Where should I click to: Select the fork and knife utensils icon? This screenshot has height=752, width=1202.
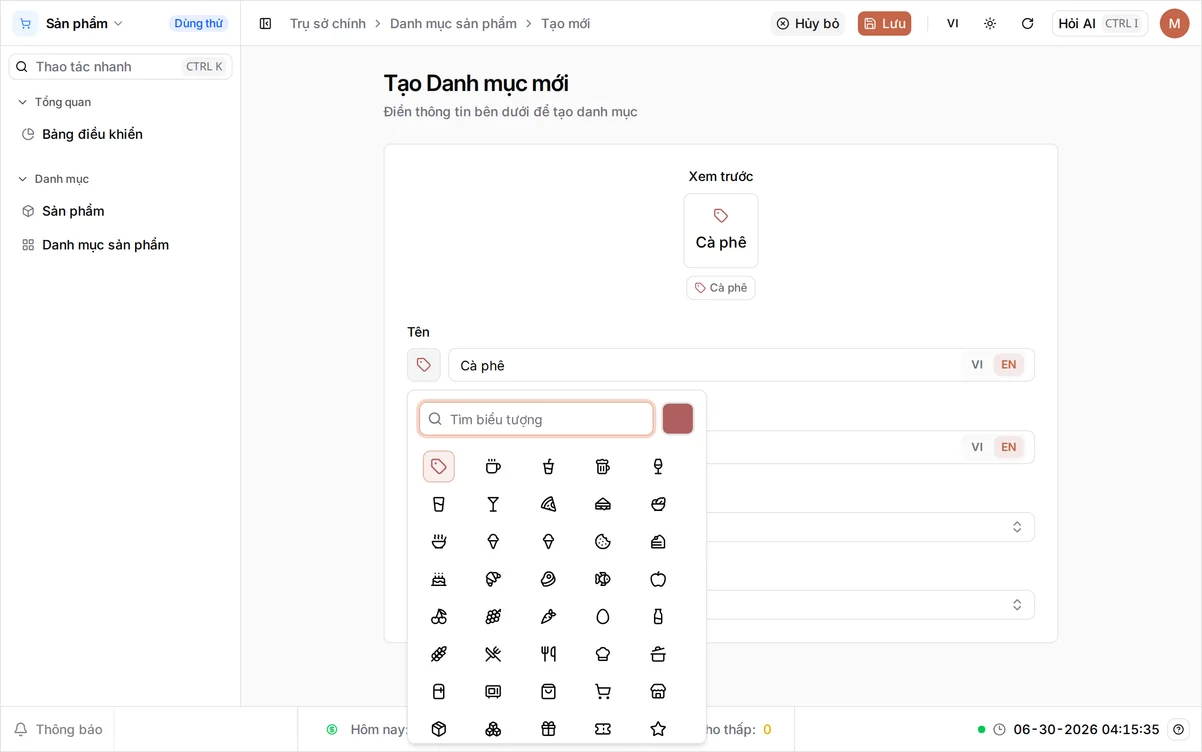pos(548,654)
